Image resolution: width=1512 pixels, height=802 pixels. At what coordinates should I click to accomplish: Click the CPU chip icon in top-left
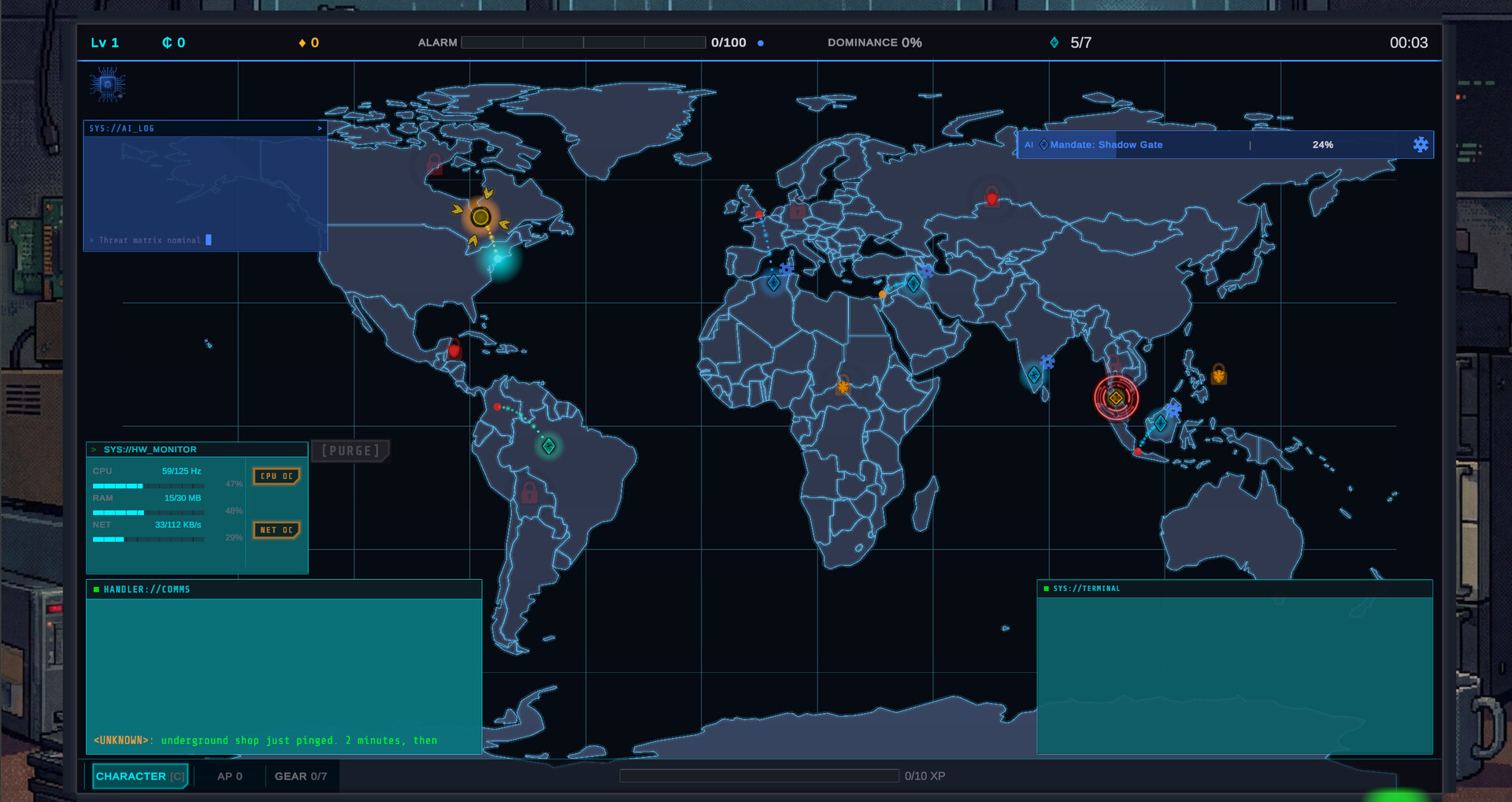tap(108, 84)
